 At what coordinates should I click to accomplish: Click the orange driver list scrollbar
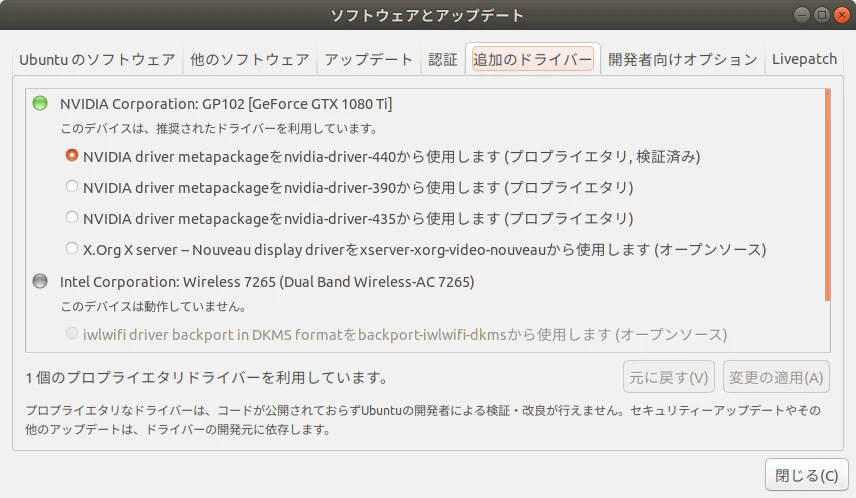pos(828,194)
